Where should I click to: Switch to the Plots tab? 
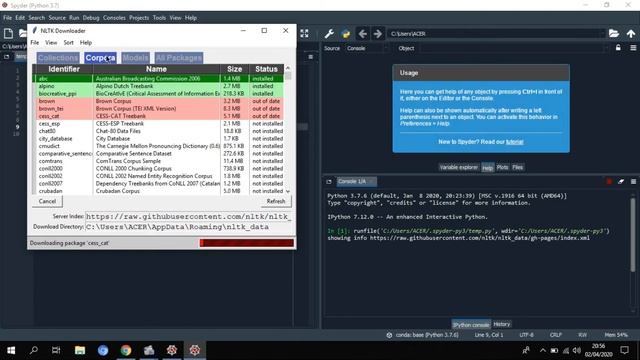click(502, 167)
